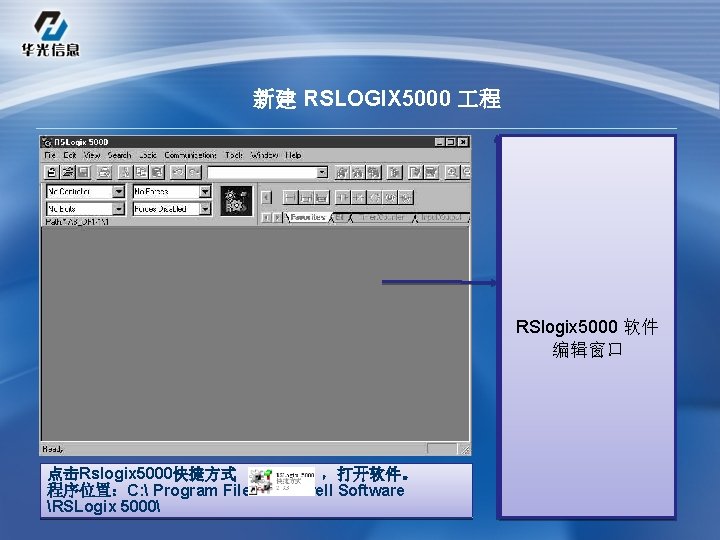720x540 pixels.
Task: Open the Edit menu
Action: (70, 155)
